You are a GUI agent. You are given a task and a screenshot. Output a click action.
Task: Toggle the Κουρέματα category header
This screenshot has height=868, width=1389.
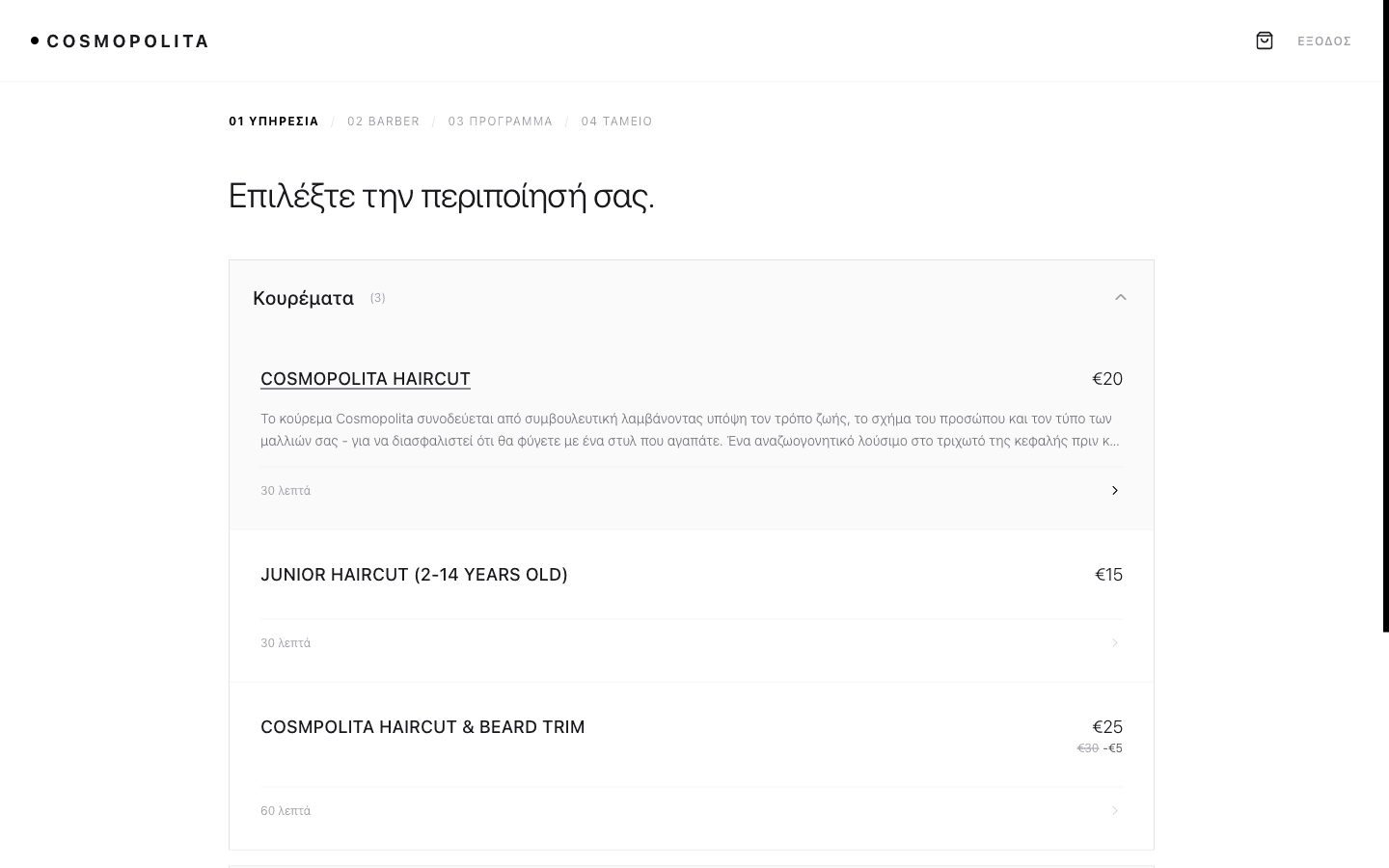304,298
